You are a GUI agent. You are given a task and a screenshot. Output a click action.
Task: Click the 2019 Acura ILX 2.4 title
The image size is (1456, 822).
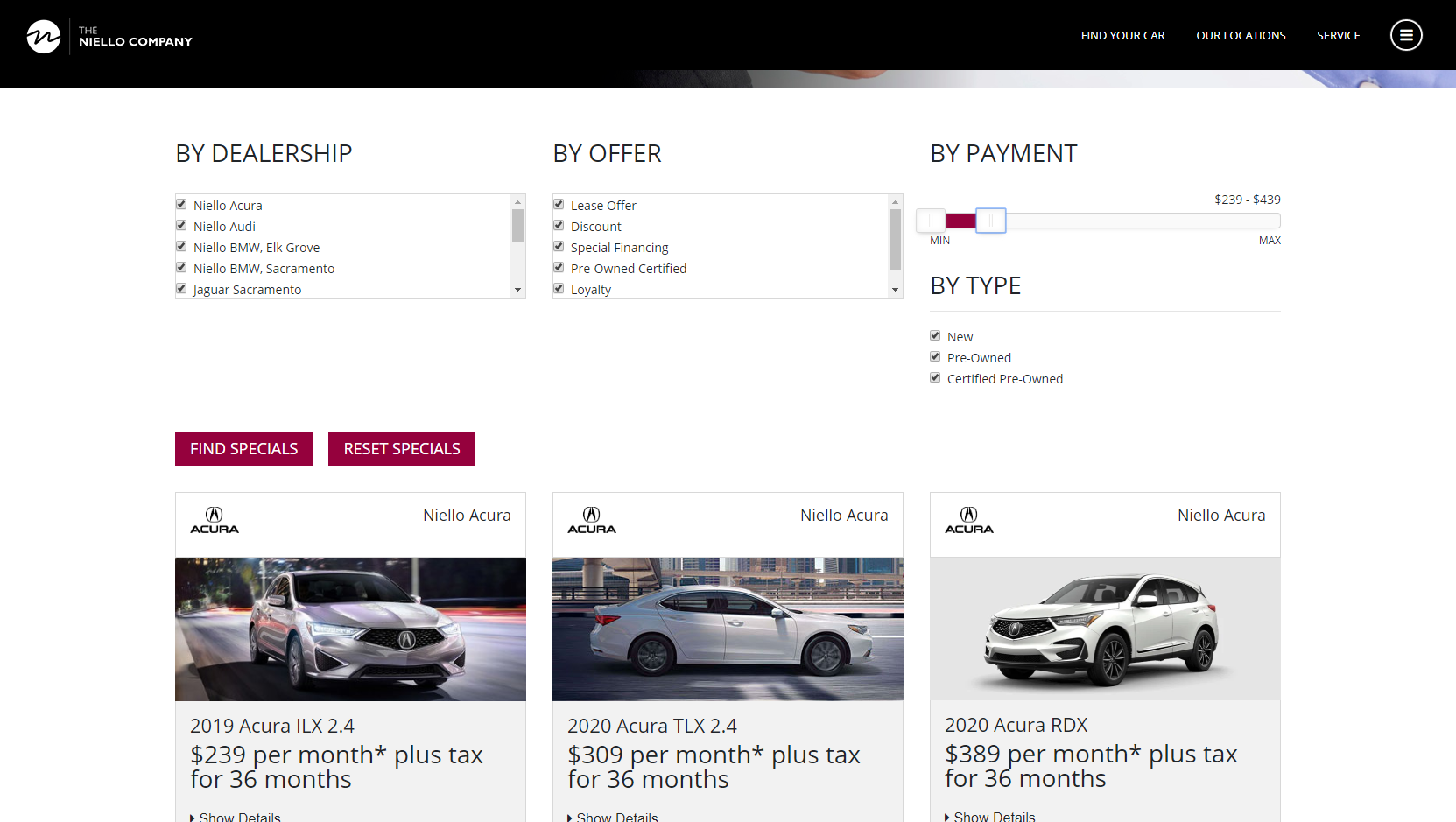coord(272,726)
